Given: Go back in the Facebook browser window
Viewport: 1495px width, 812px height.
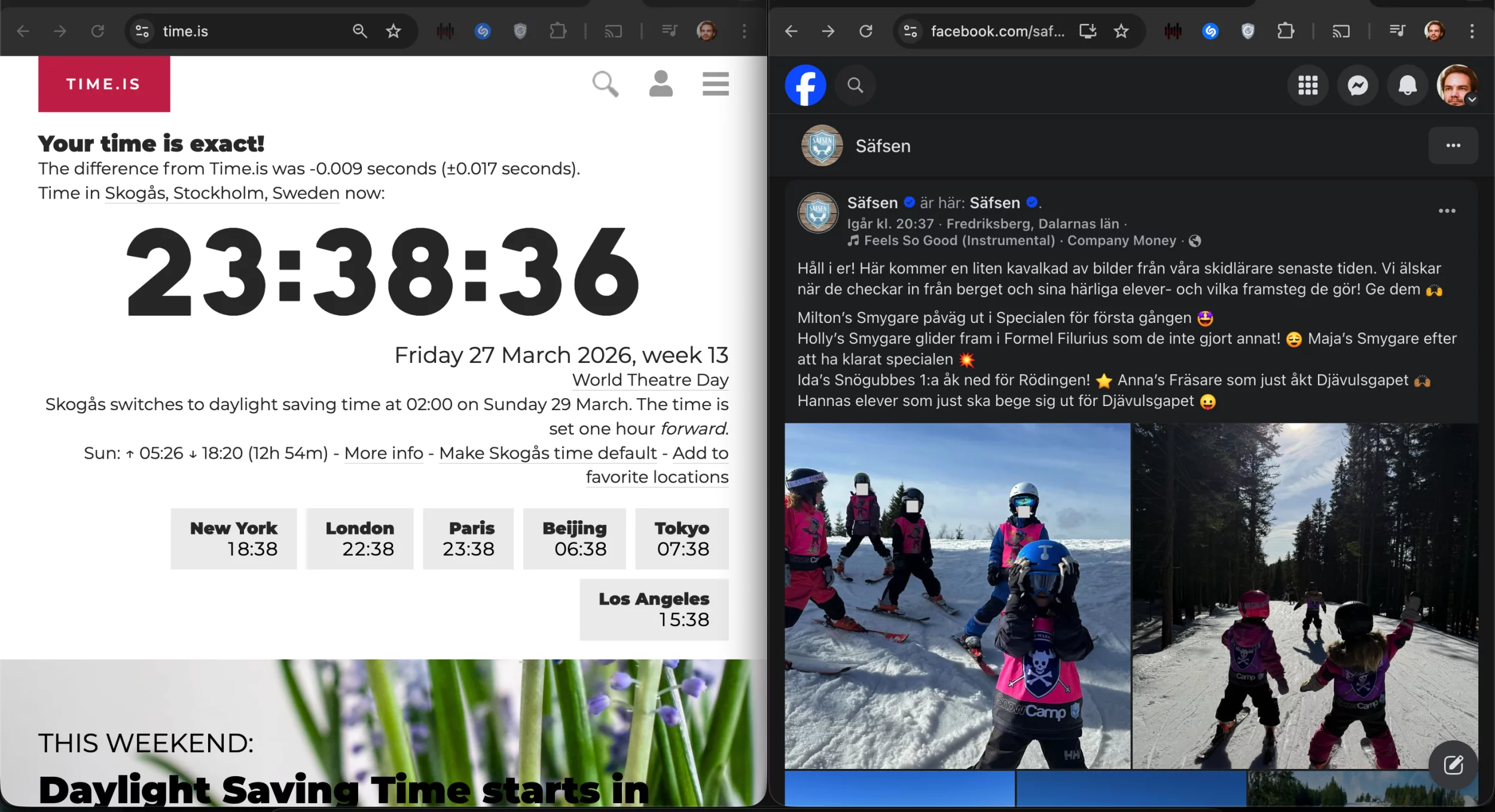Looking at the screenshot, I should pyautogui.click(x=791, y=31).
